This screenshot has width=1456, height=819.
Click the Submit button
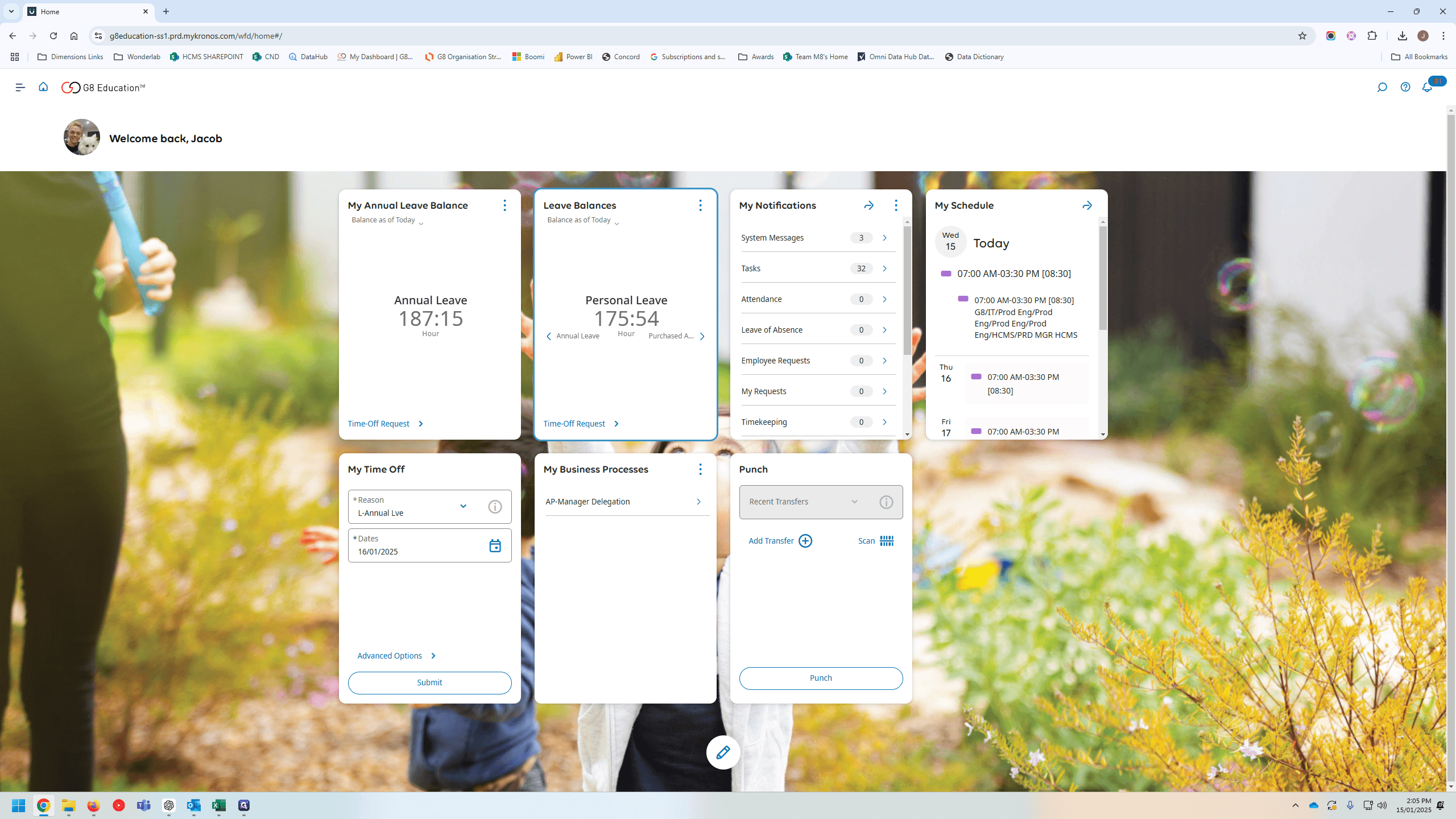429,682
